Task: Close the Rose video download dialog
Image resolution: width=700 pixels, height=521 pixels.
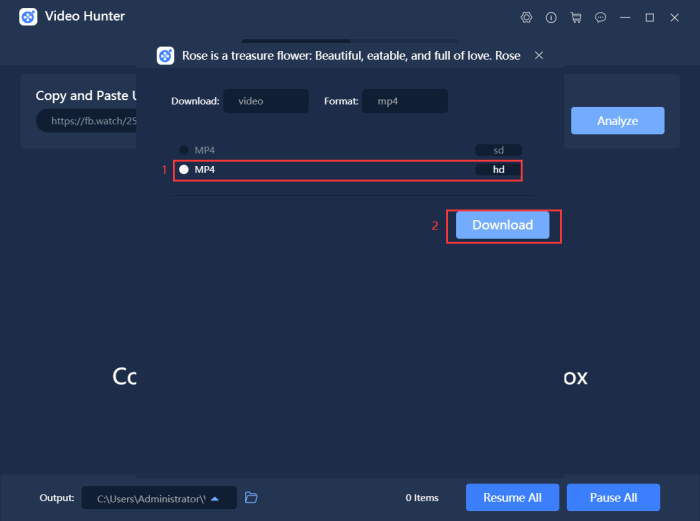Action: 540,56
